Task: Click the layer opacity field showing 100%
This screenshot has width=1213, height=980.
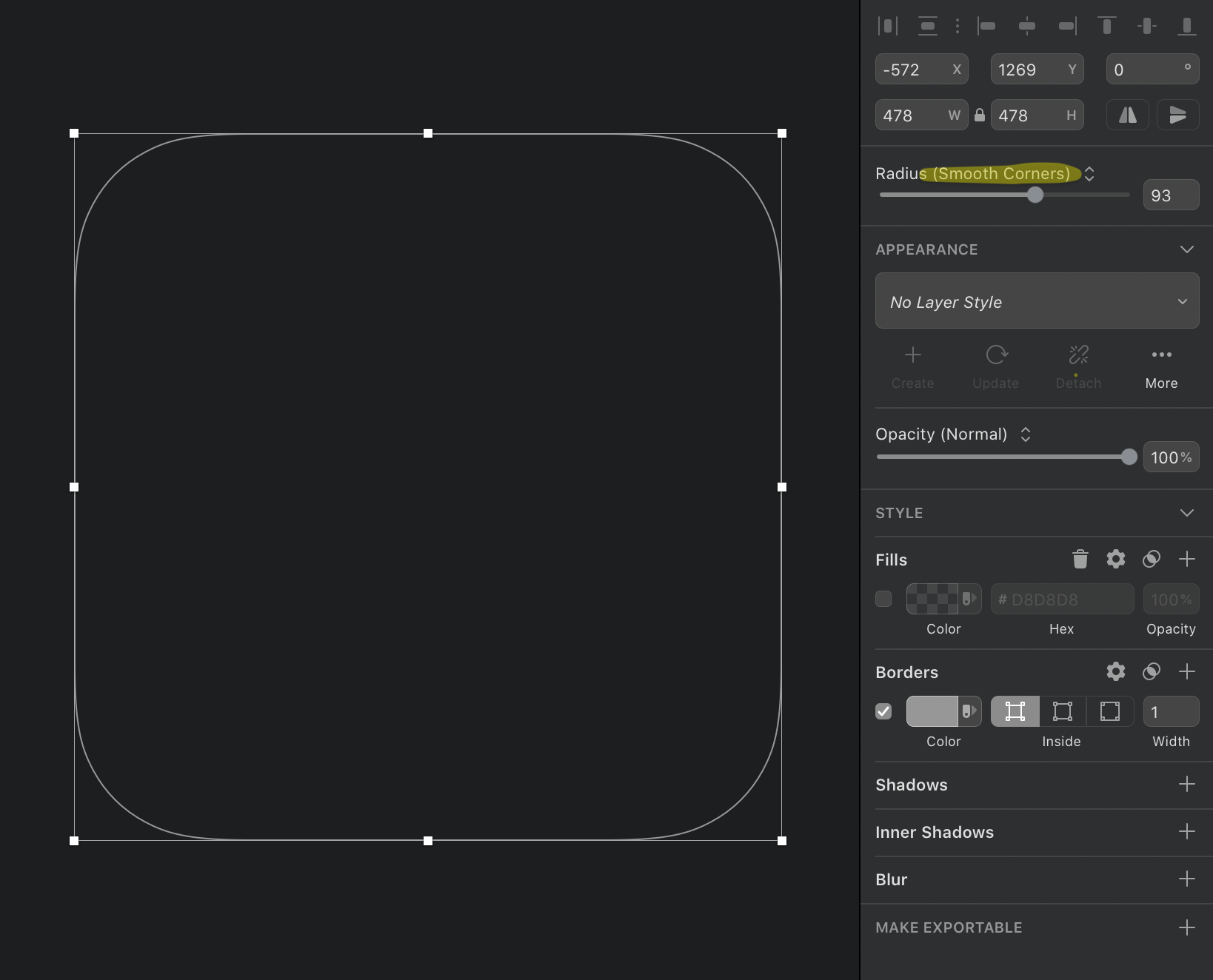Action: (1171, 457)
